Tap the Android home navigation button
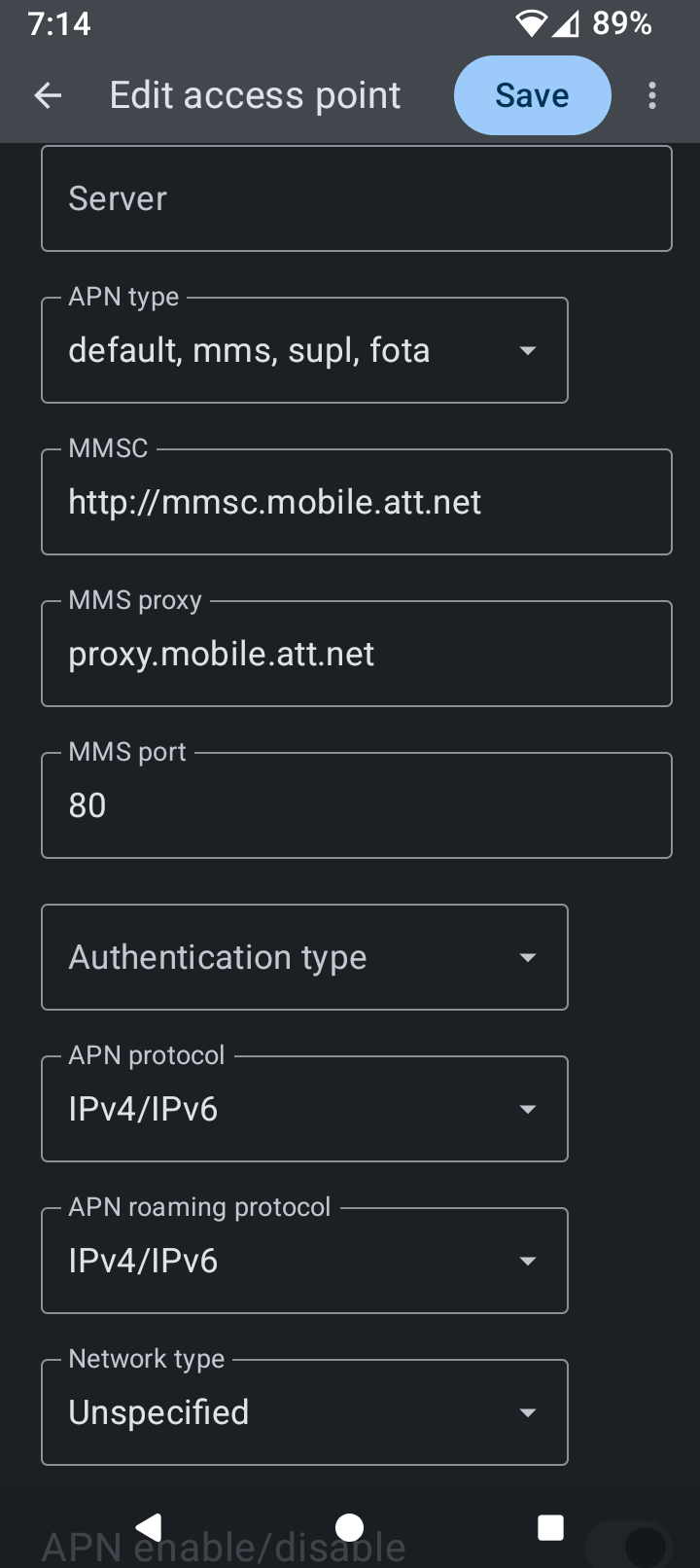This screenshot has height=1568, width=700. pyautogui.click(x=349, y=1527)
